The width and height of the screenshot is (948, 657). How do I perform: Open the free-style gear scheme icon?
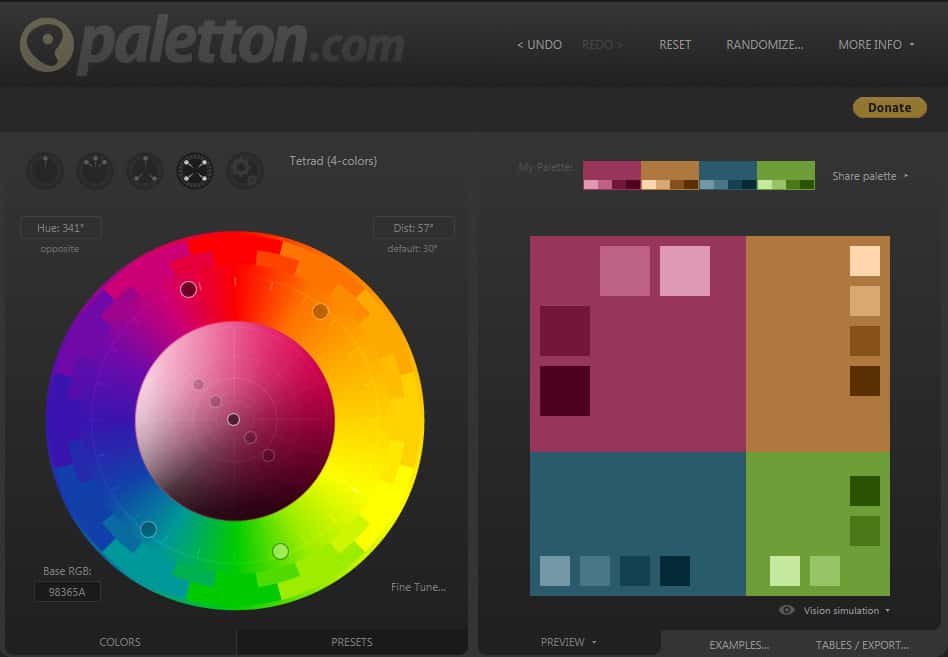pyautogui.click(x=245, y=171)
